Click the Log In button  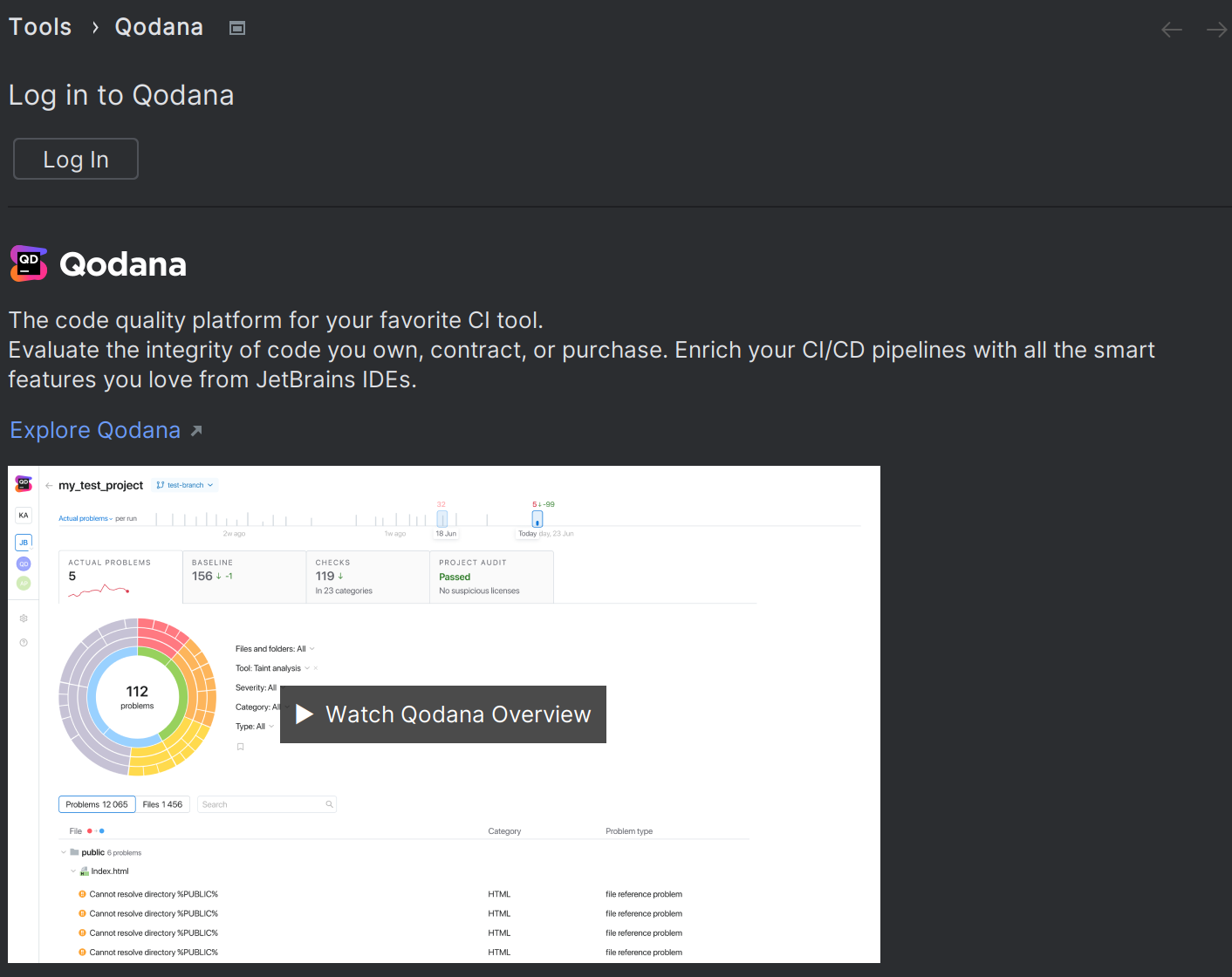click(75, 159)
